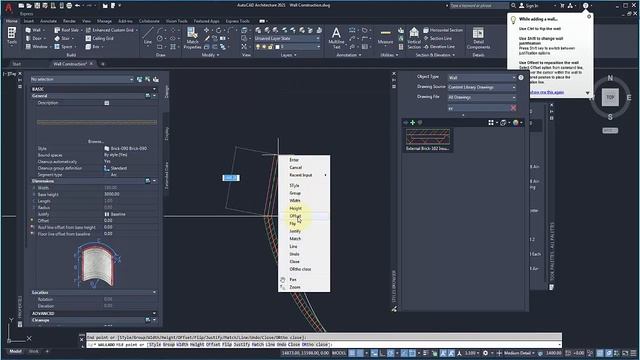This screenshot has height=360, width=640.
Task: Open the Tools button in ribbon
Action: tap(12, 37)
